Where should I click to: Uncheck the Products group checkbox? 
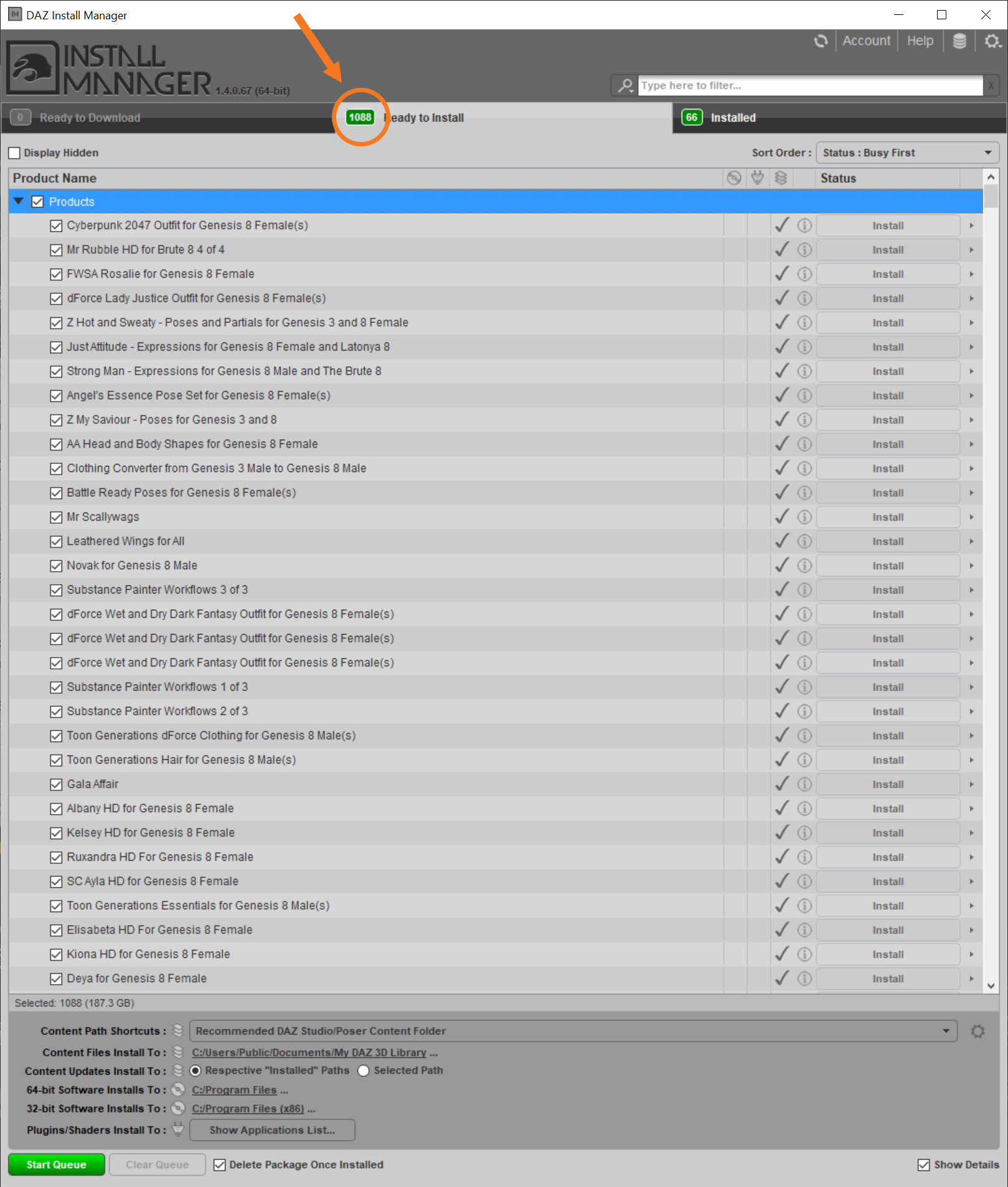[37, 202]
